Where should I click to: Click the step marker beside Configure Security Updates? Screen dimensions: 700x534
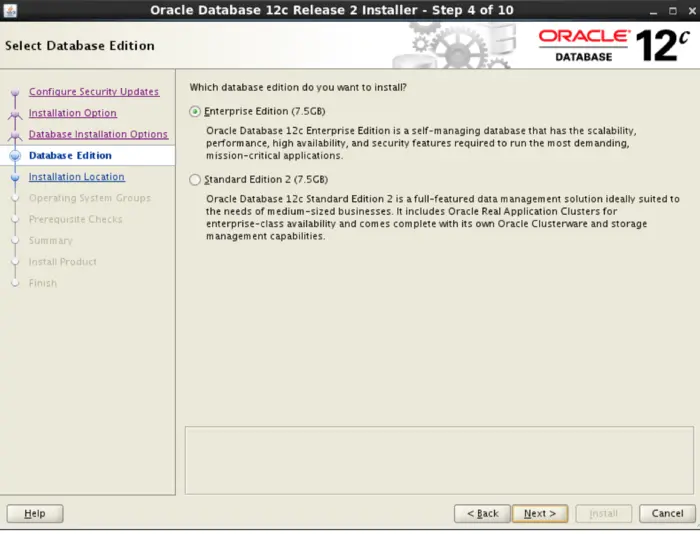15,92
